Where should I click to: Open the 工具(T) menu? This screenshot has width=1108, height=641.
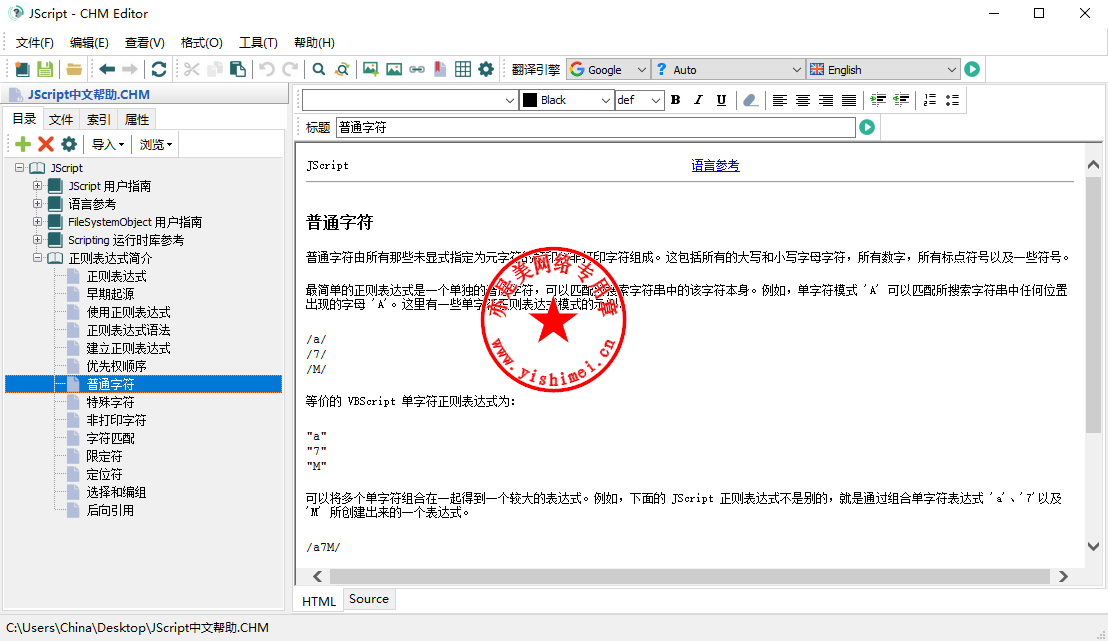[x=258, y=42]
